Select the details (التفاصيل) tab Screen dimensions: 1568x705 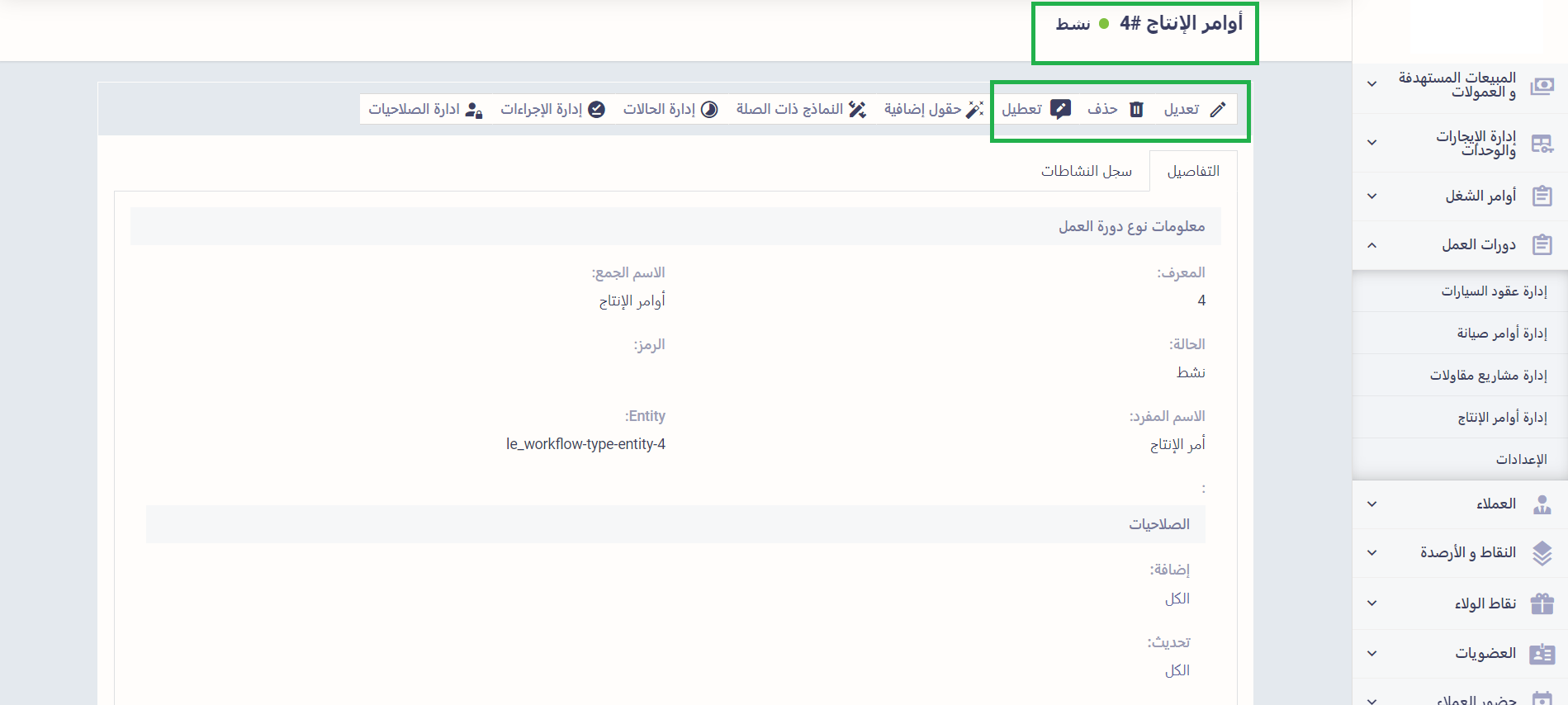coord(1192,171)
